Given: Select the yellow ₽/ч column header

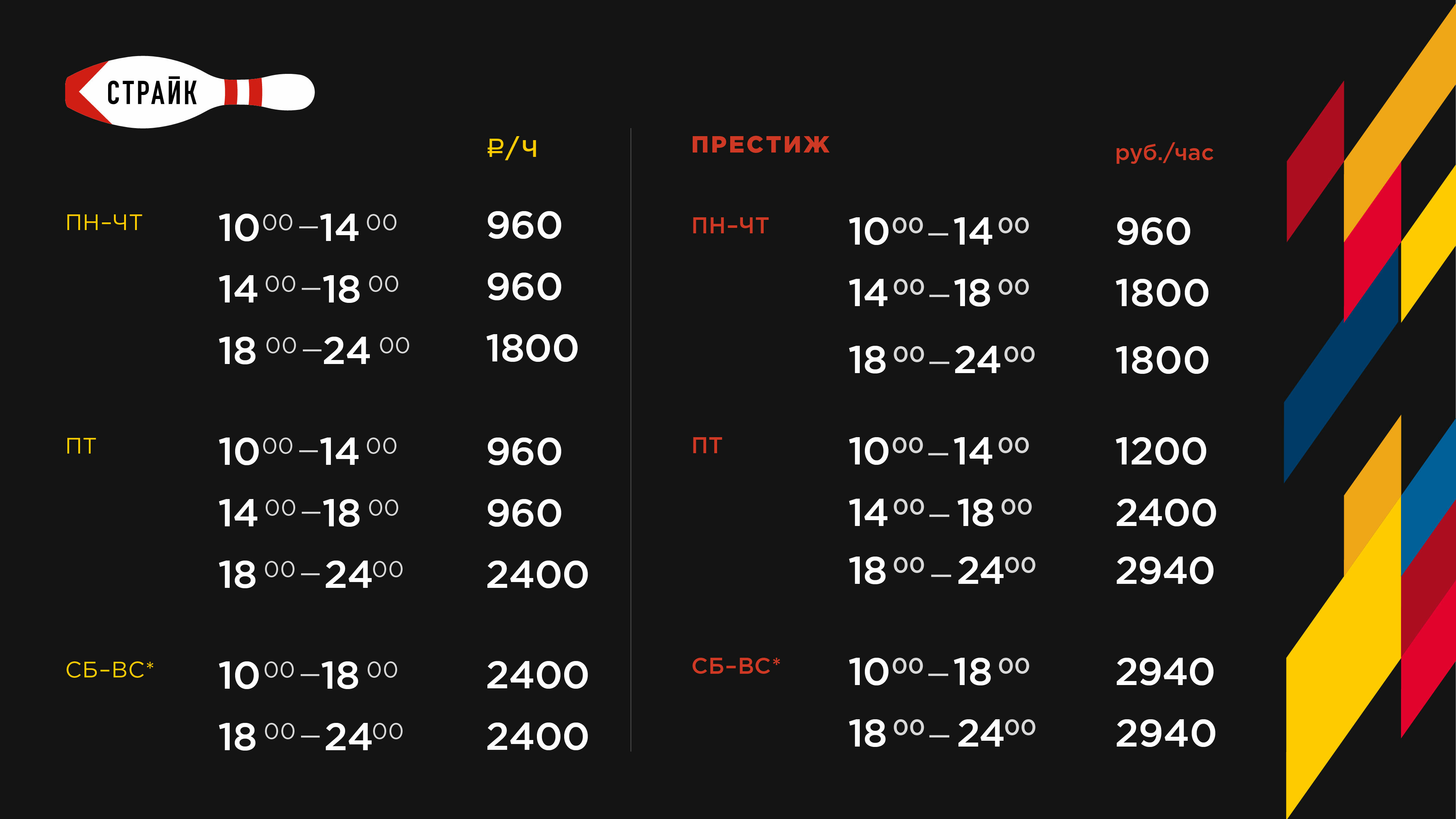Looking at the screenshot, I should click(x=512, y=148).
